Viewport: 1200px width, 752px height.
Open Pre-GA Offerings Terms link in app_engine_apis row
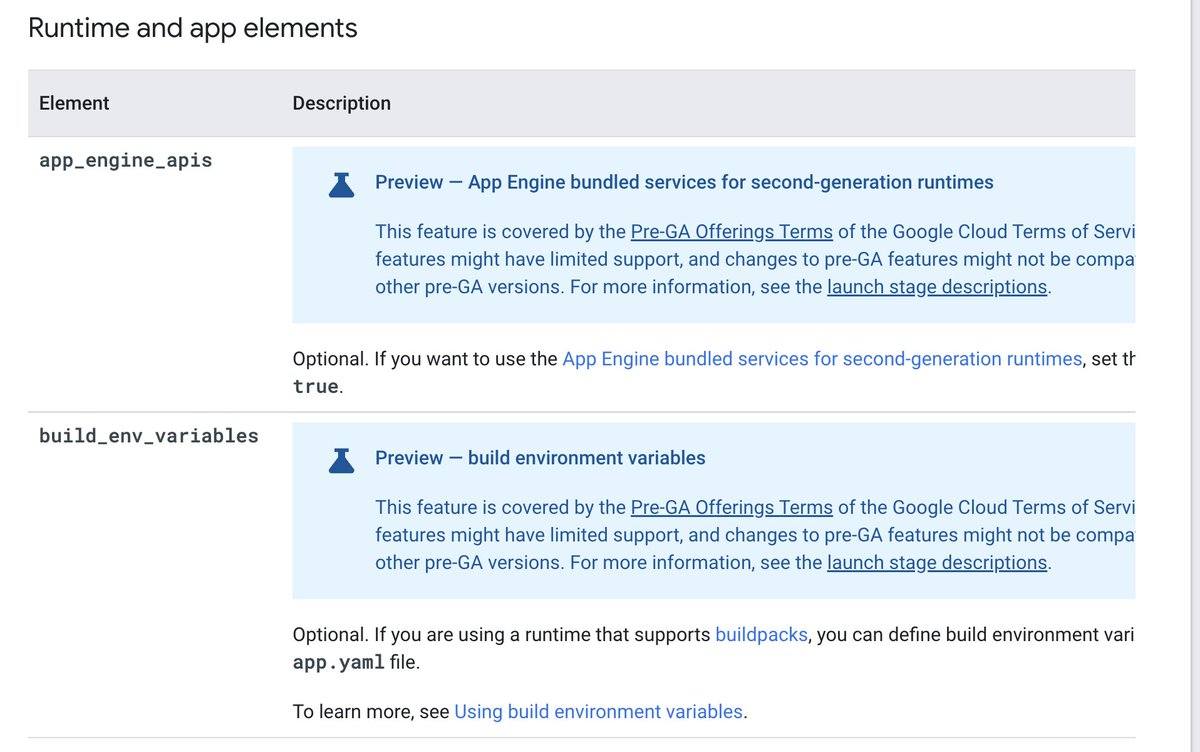731,232
